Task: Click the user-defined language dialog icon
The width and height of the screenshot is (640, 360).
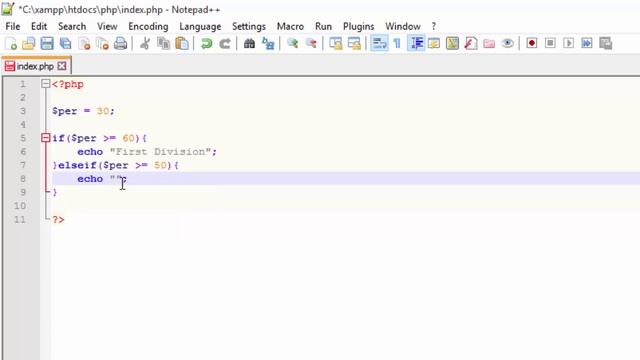Action: click(x=434, y=43)
